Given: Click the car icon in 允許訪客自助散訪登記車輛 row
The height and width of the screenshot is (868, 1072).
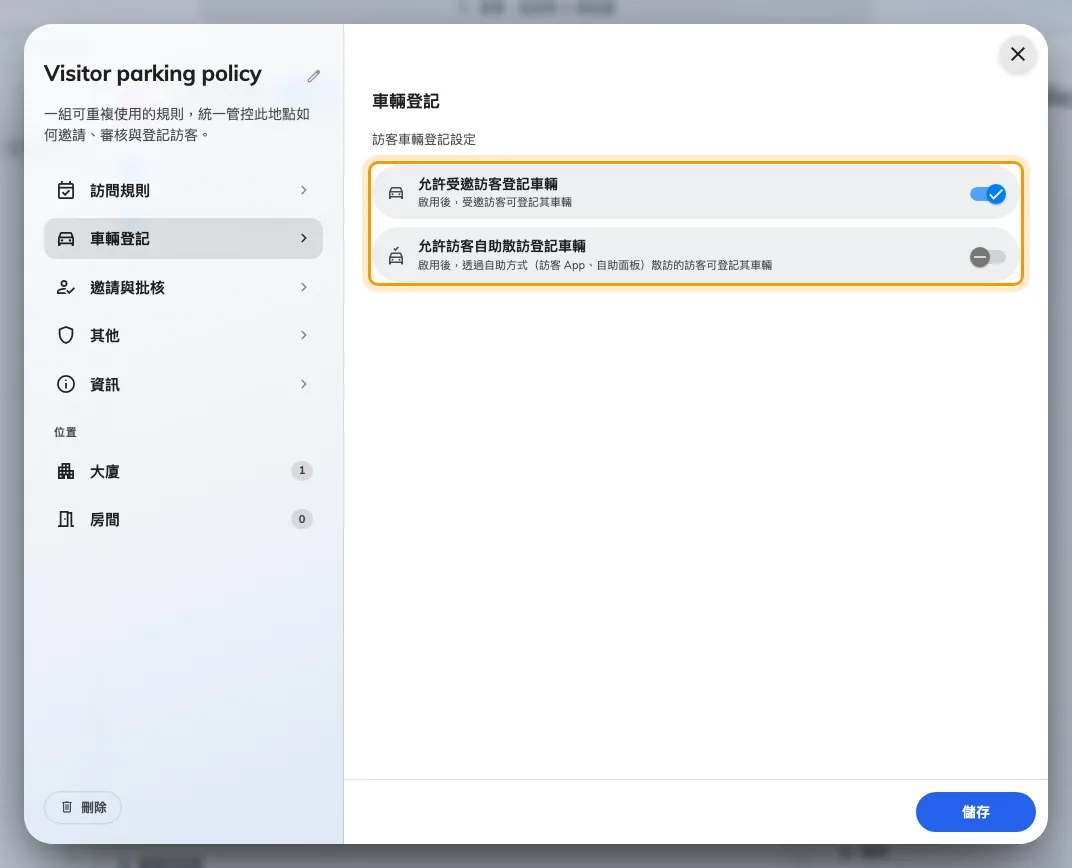Looking at the screenshot, I should [x=396, y=256].
